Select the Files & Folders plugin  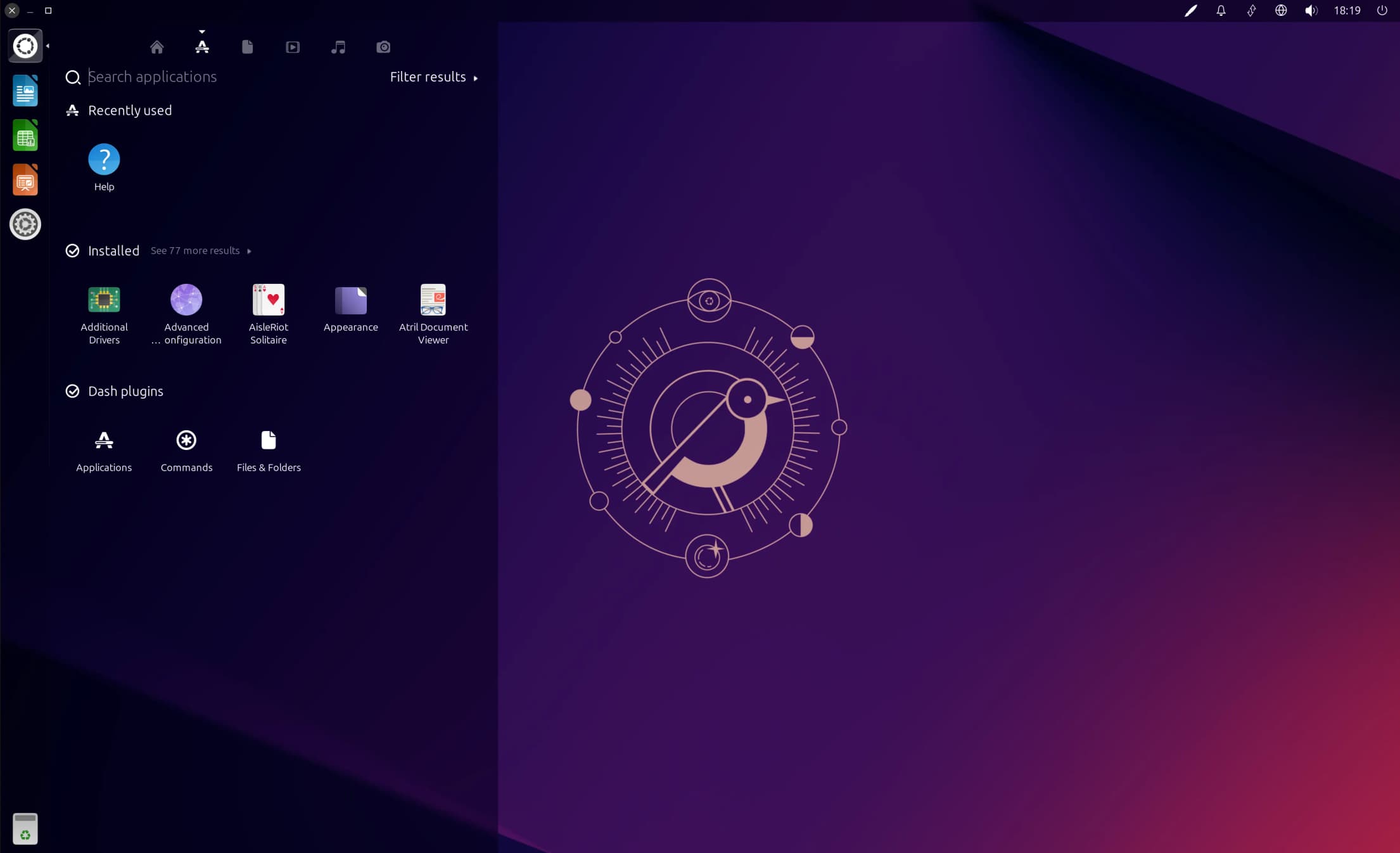(x=269, y=440)
